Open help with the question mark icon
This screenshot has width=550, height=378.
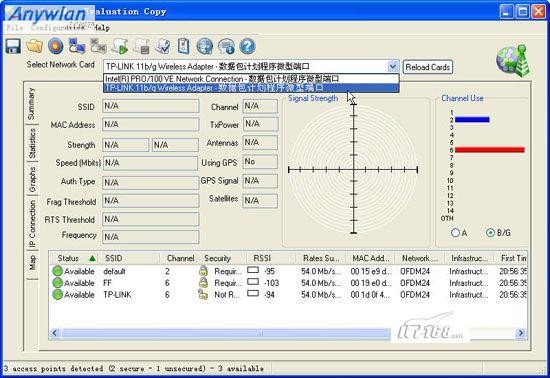(x=248, y=46)
